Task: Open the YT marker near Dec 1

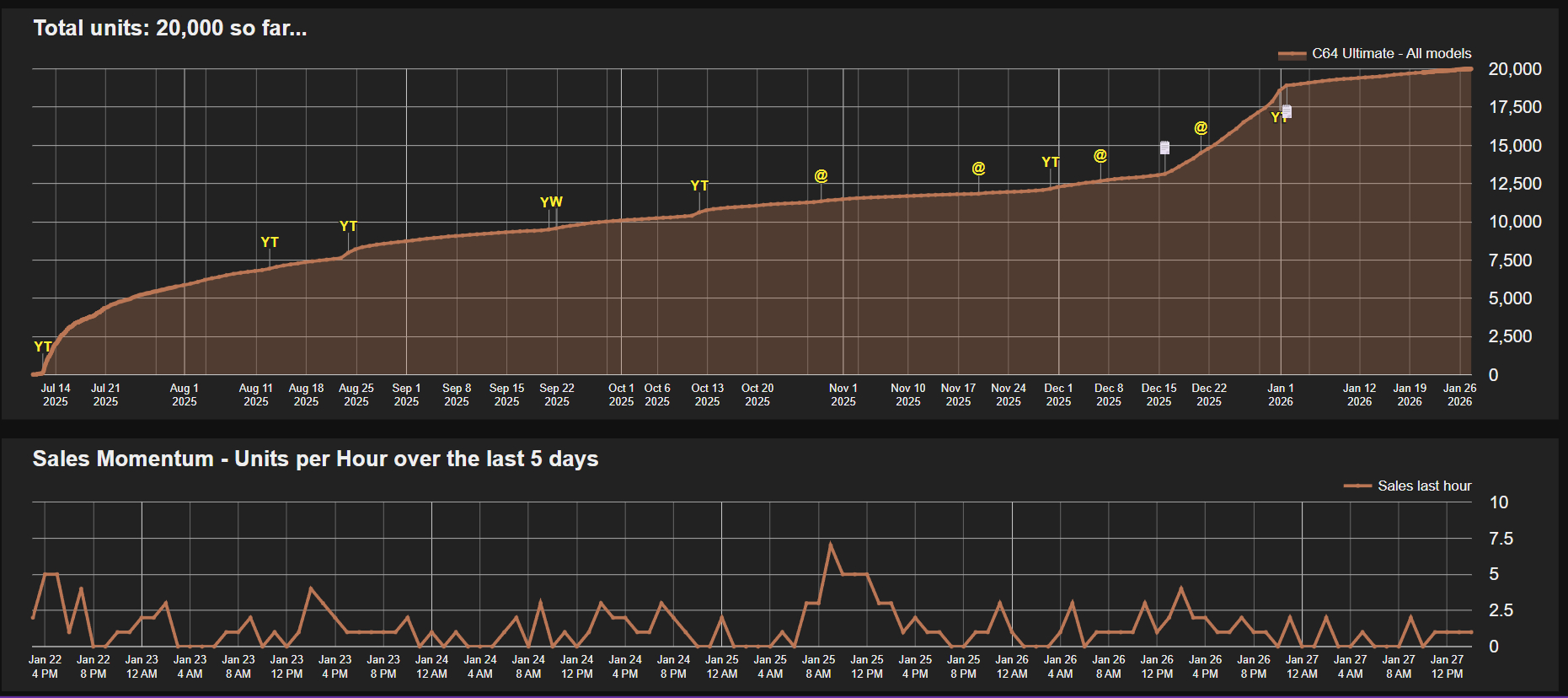Action: tap(1050, 162)
